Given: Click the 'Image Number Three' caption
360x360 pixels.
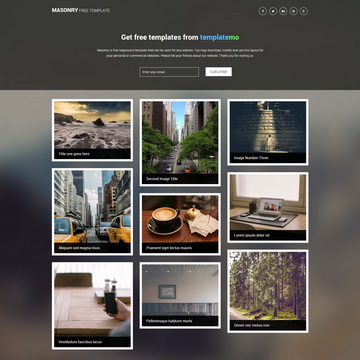Looking at the screenshot, I should (x=251, y=158).
